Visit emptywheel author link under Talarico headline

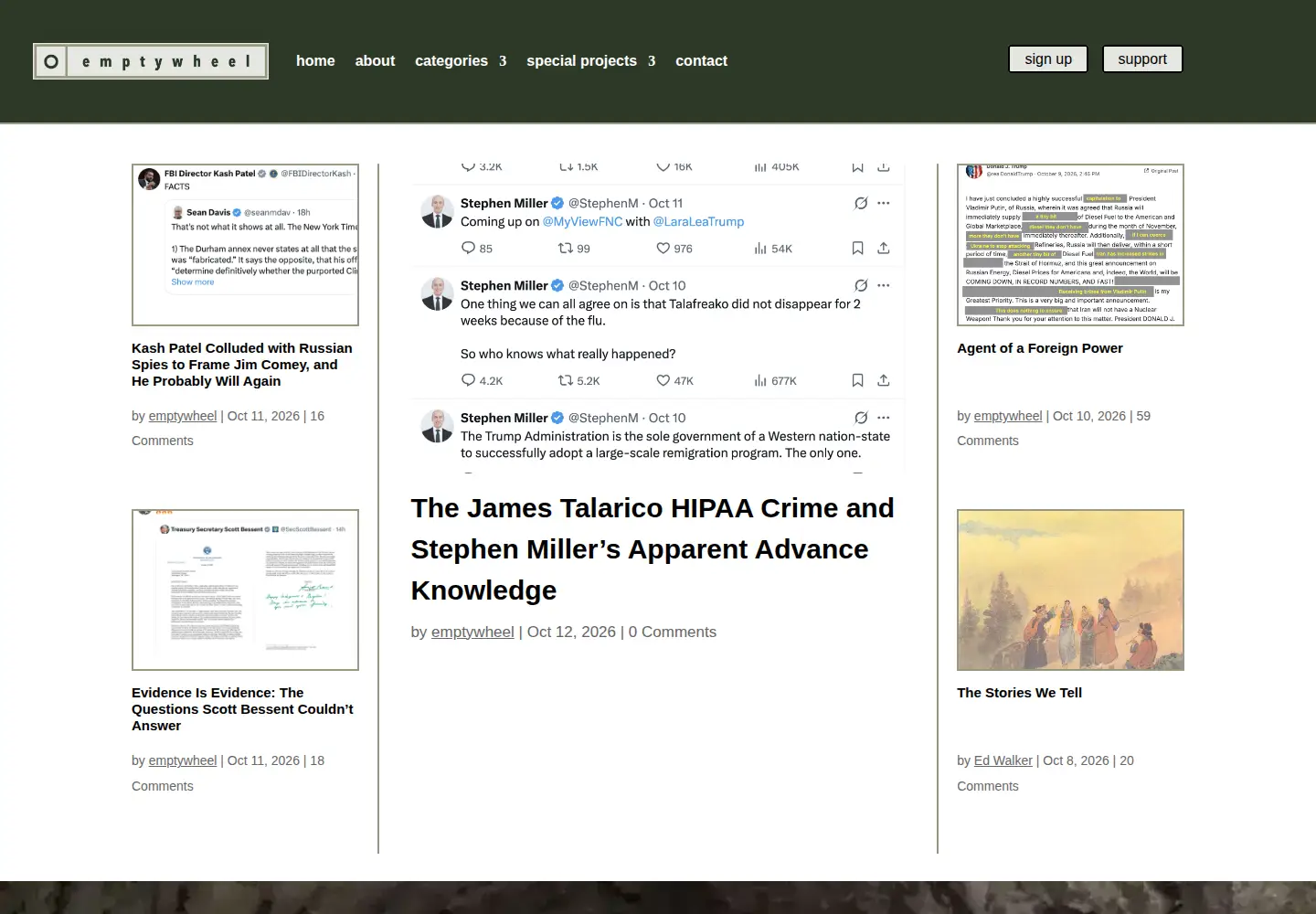tap(472, 632)
